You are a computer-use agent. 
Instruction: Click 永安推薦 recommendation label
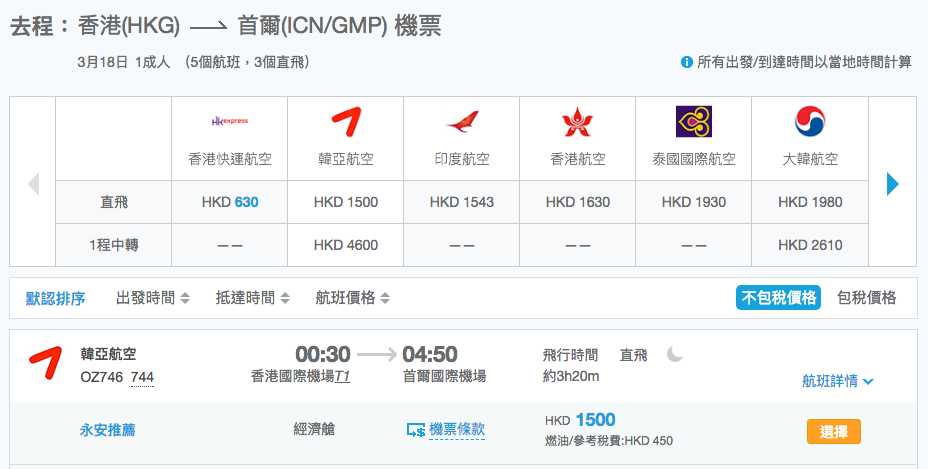point(107,430)
